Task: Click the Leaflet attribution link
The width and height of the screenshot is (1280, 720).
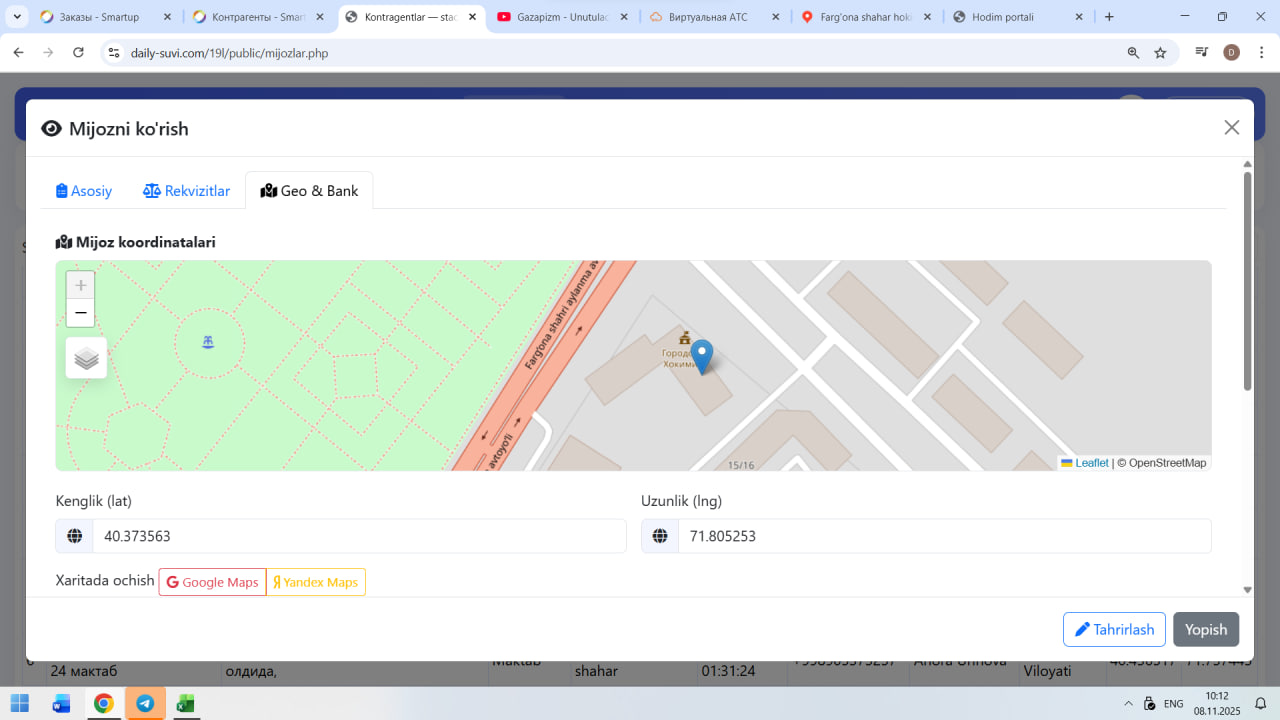Action: (1091, 463)
